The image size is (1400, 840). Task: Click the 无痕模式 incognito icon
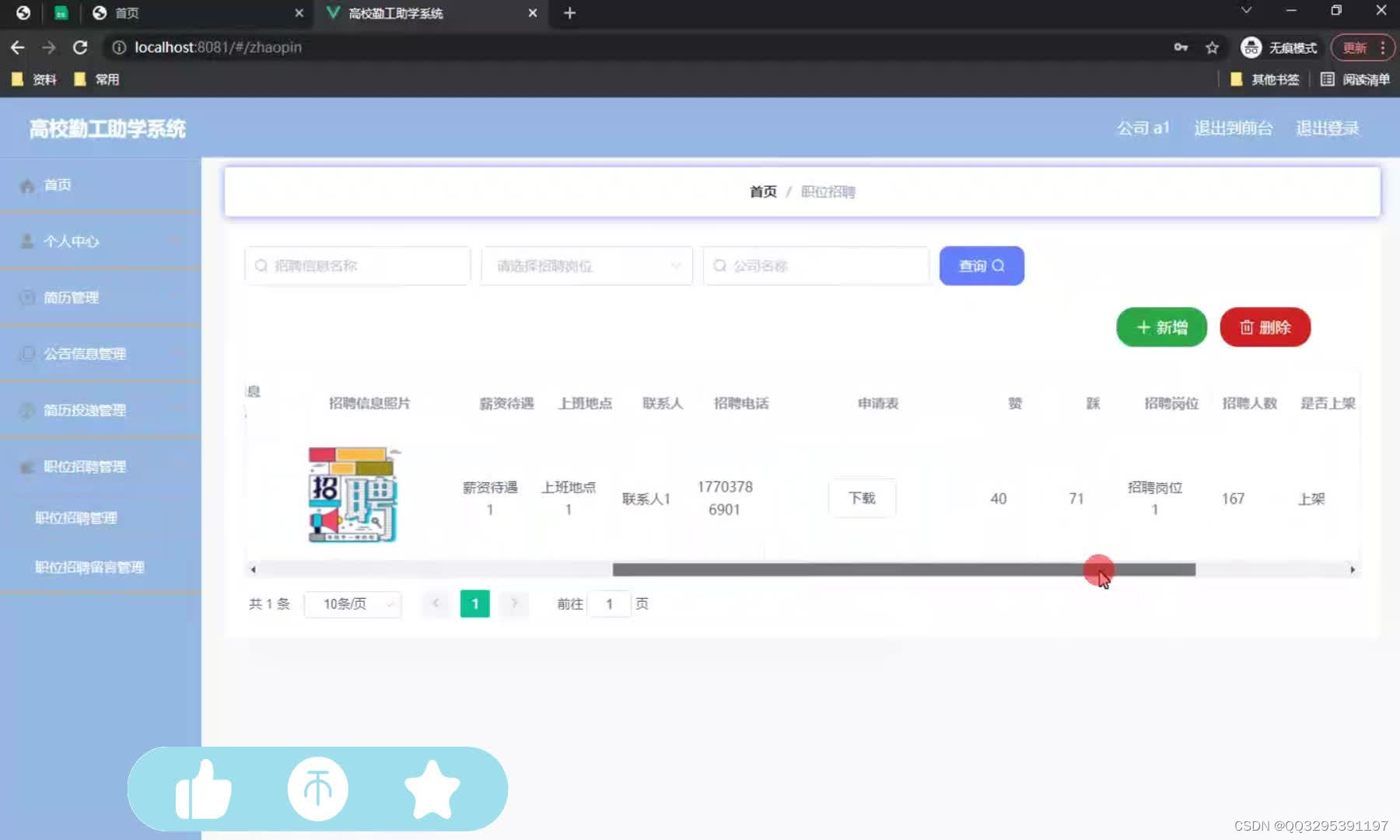click(x=1251, y=47)
